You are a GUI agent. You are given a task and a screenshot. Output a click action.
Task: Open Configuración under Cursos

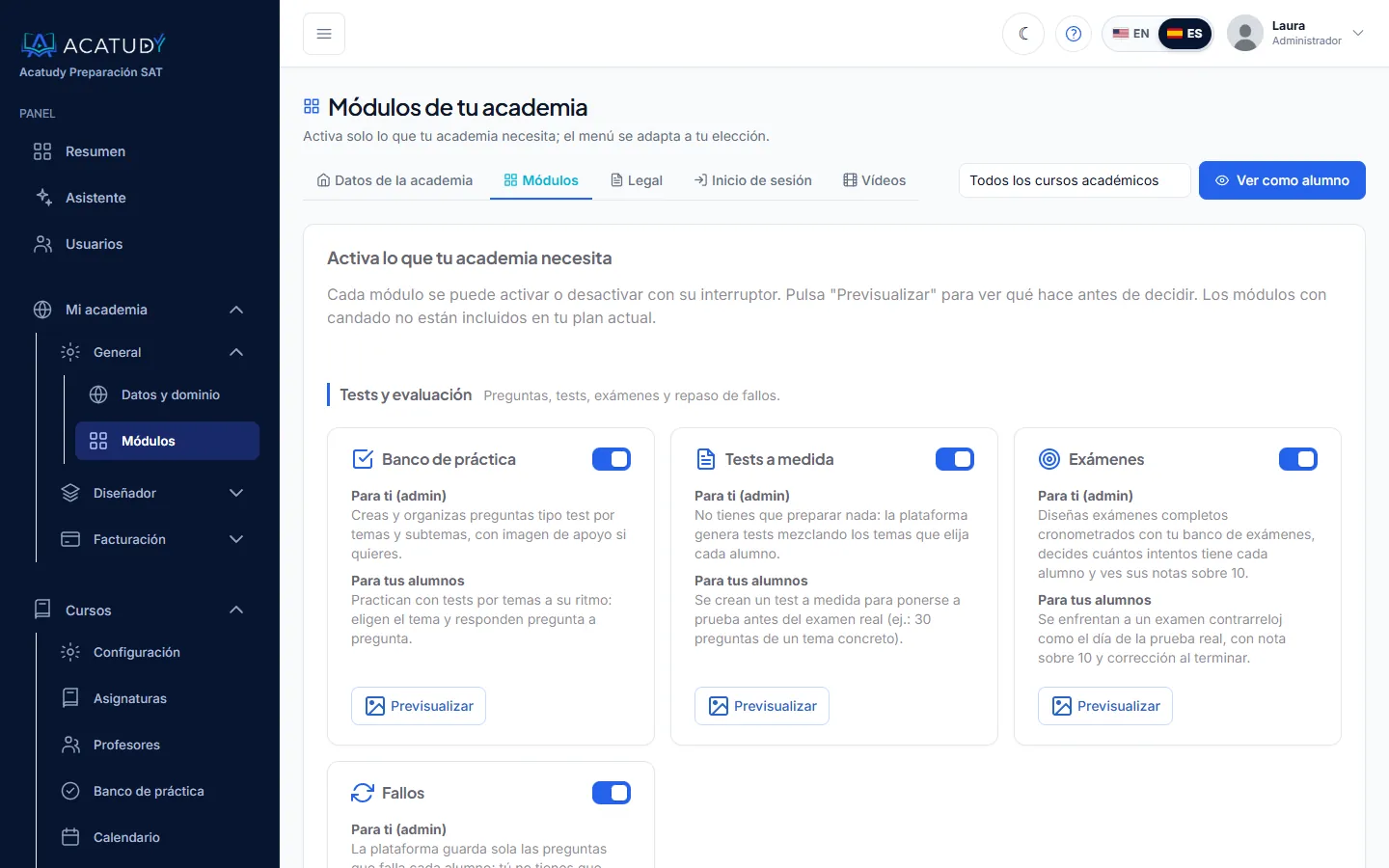[x=153, y=652]
